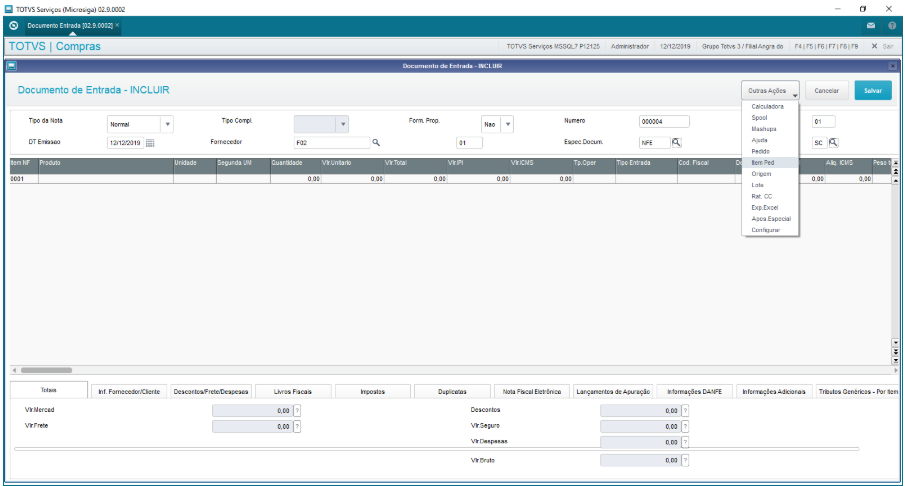Select Exp.Excel menu entry
The image size is (905, 486).
point(770,208)
